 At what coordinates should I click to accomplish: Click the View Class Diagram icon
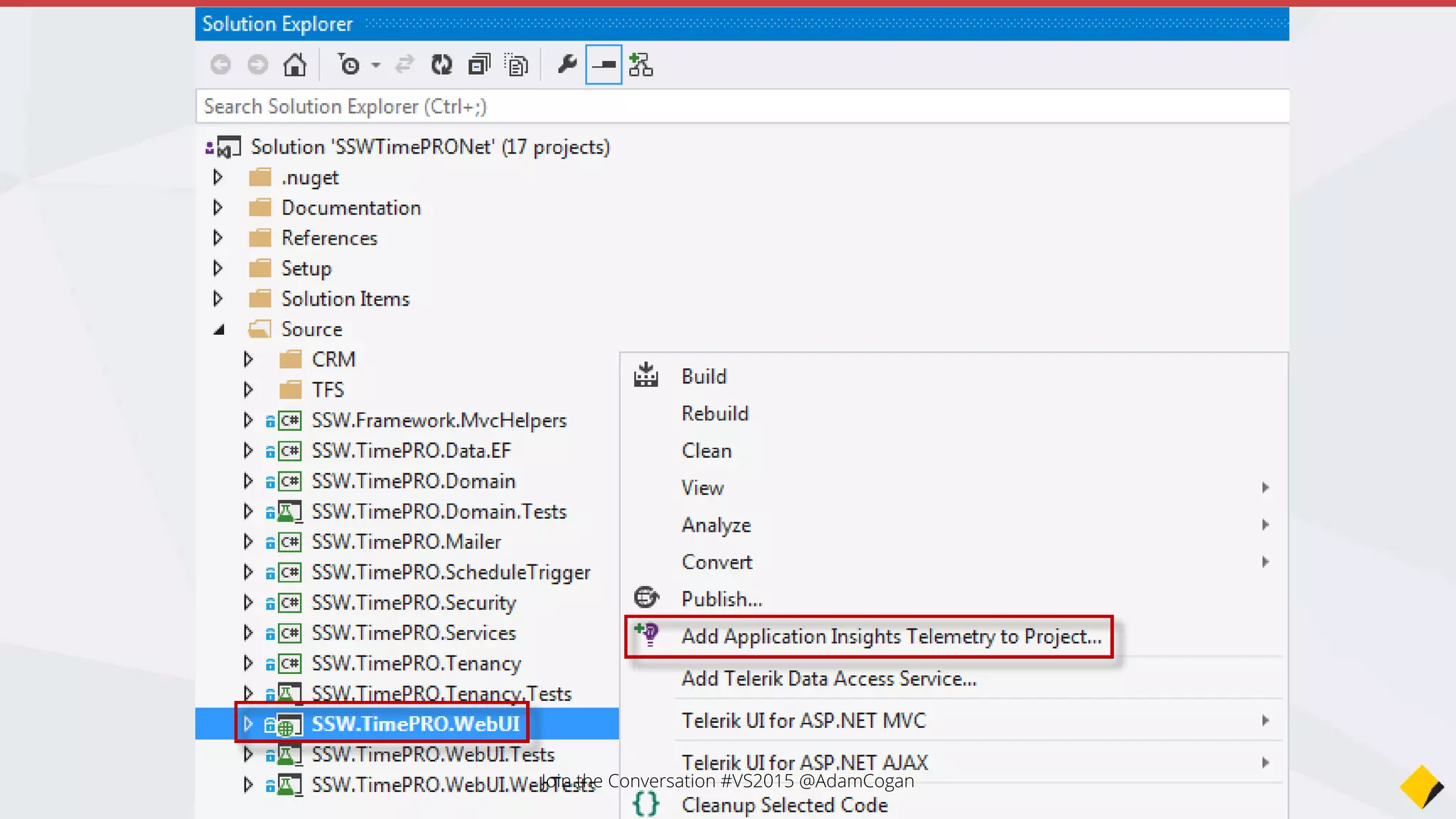641,65
